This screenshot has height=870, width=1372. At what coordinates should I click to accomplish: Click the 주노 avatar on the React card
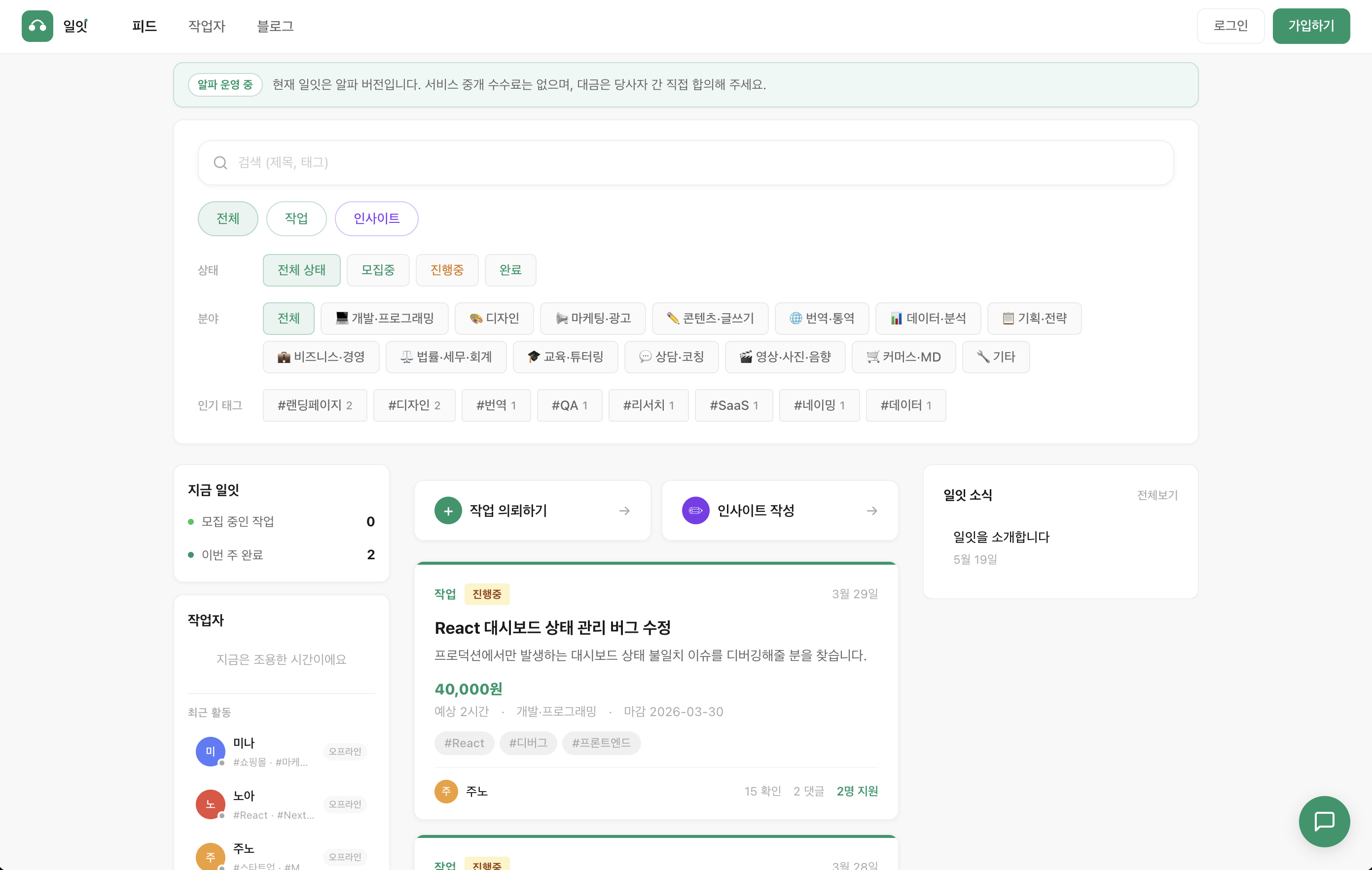tap(446, 792)
